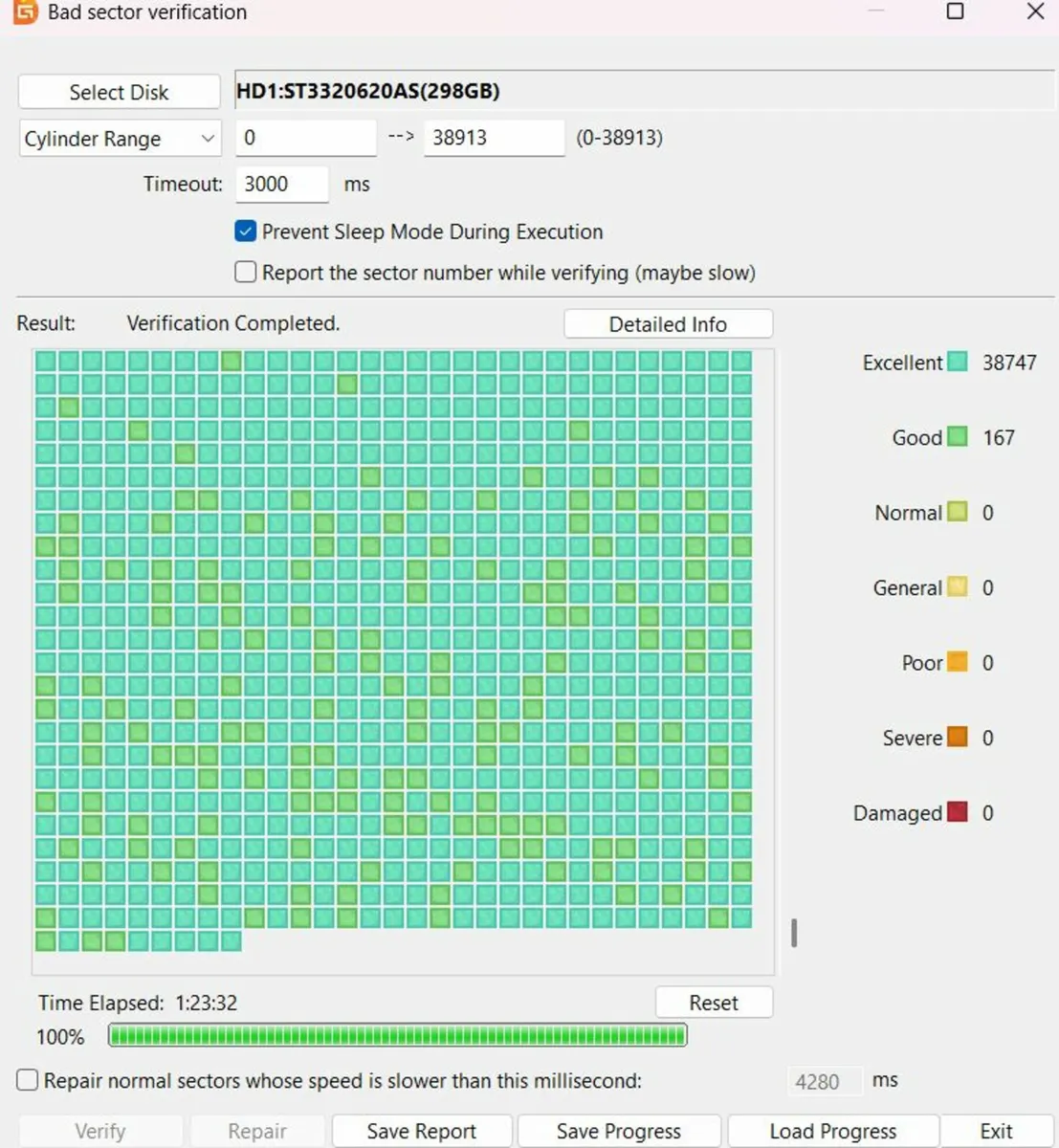This screenshot has width=1059, height=1148.
Task: Click the Excellent legend color swatch
Action: (957, 363)
